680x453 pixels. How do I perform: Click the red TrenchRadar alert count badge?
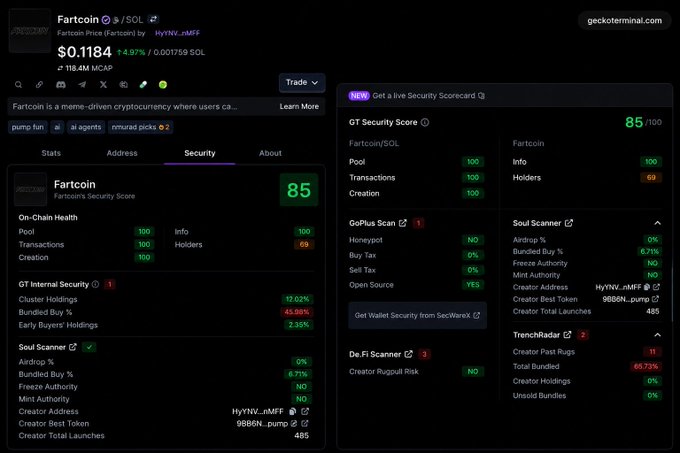point(583,335)
